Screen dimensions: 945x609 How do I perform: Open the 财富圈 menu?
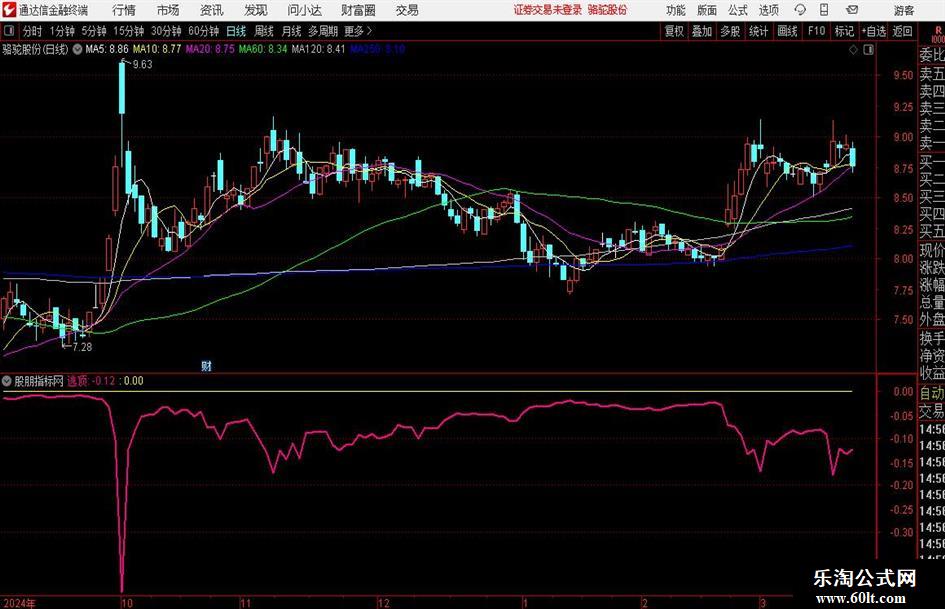coord(358,10)
